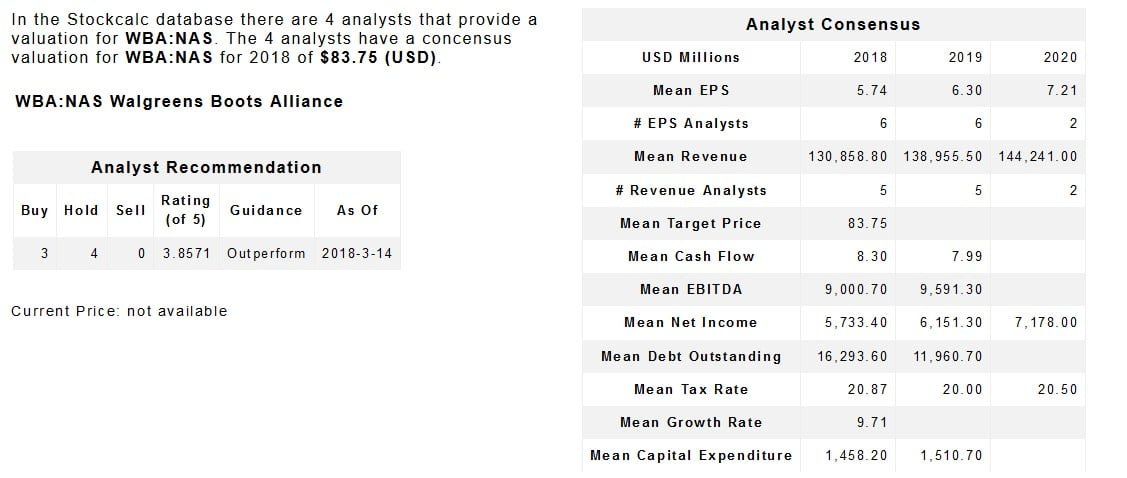This screenshot has height=478, width=1127.
Task: Click the Hold count value 4
Action: point(93,253)
